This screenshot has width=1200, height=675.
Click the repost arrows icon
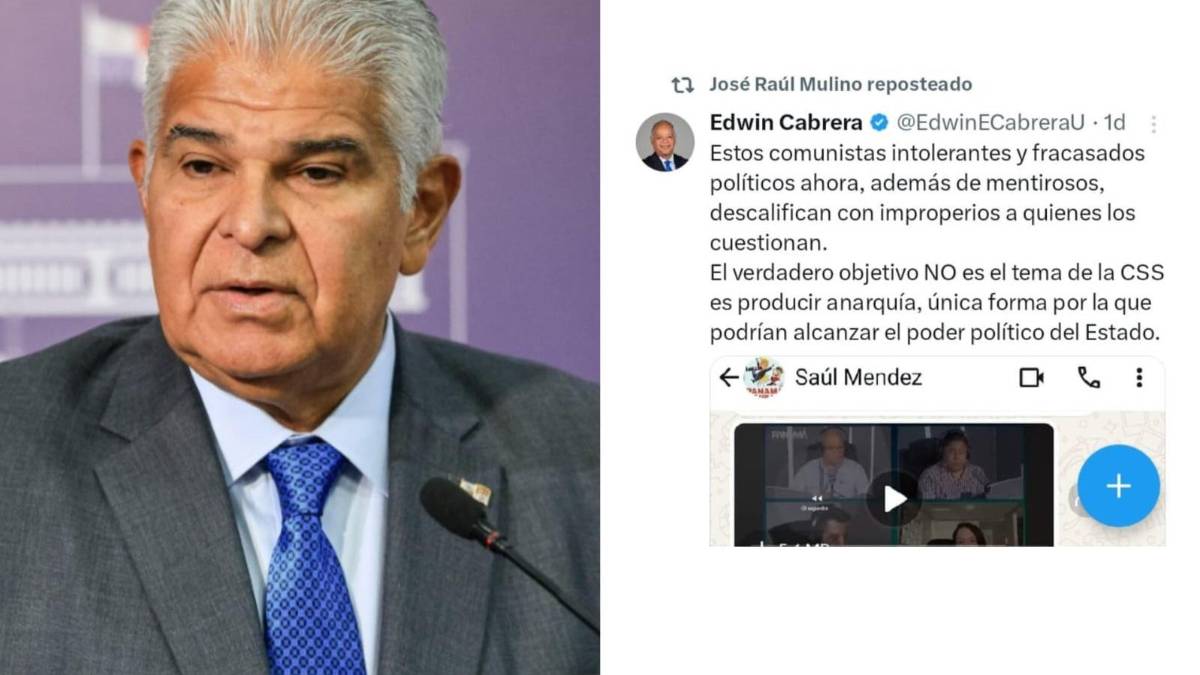(682, 85)
